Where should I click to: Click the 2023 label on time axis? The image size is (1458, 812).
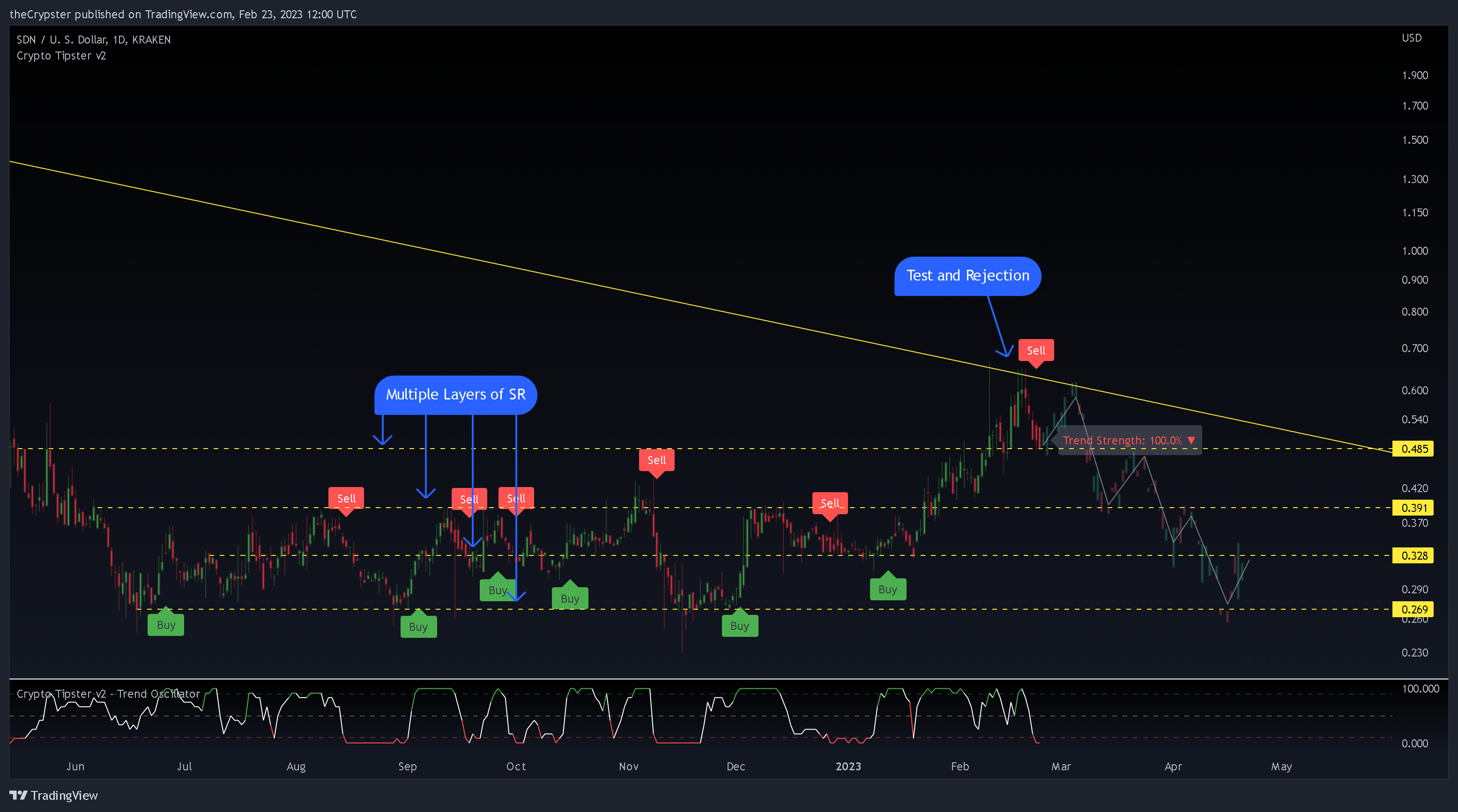tap(848, 766)
